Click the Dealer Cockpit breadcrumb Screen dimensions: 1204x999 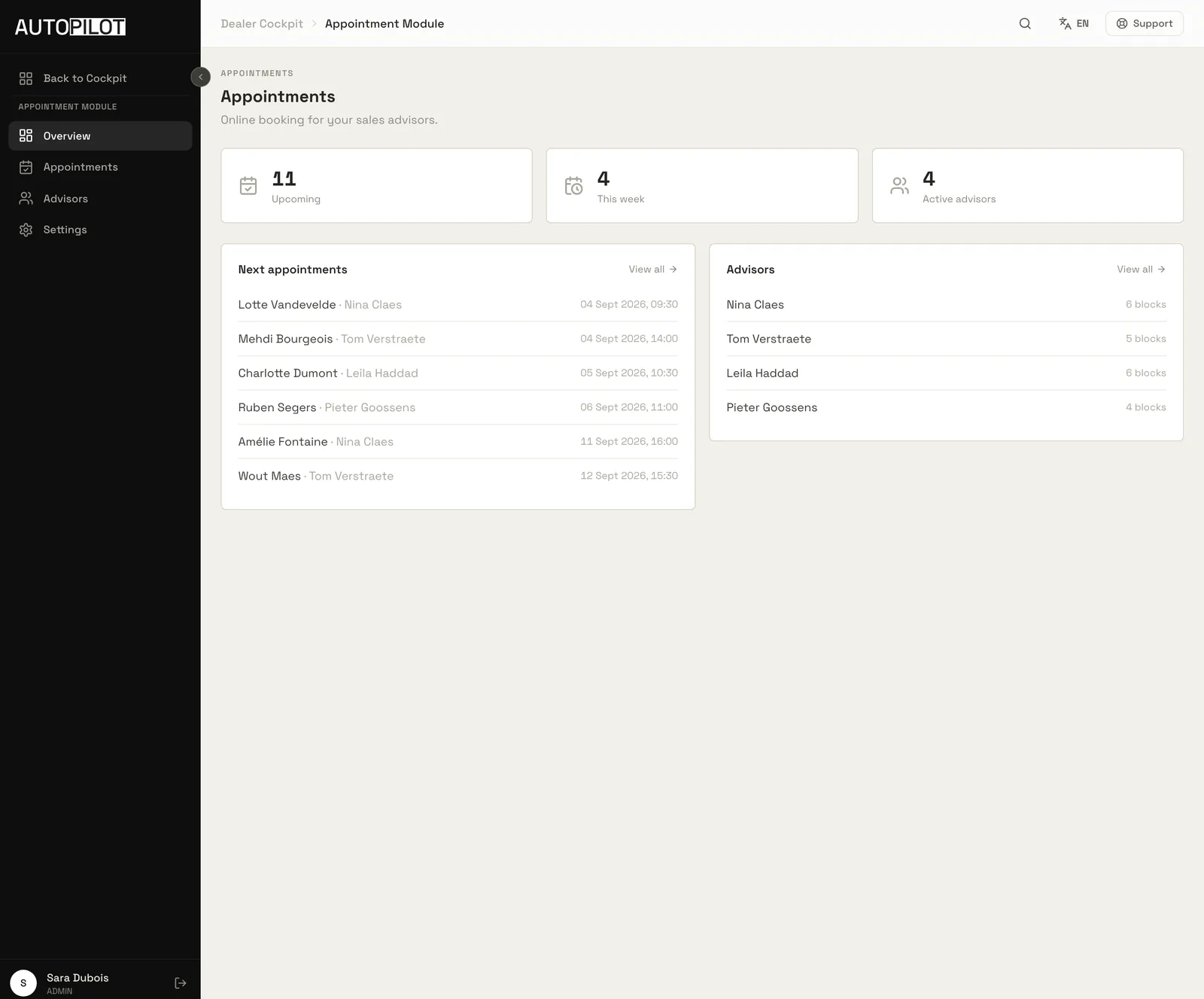(x=262, y=24)
